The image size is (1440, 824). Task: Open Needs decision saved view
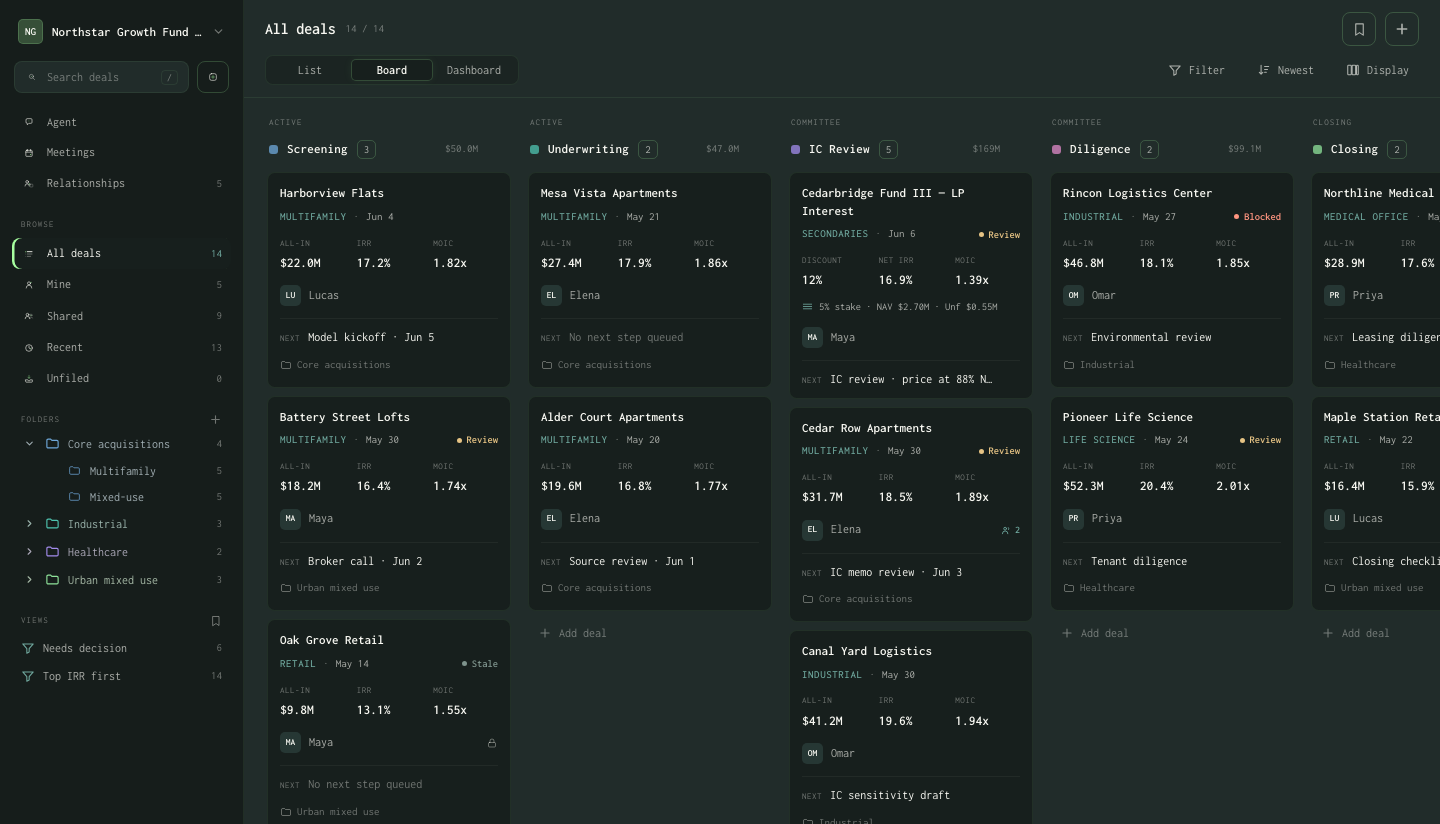(121, 648)
